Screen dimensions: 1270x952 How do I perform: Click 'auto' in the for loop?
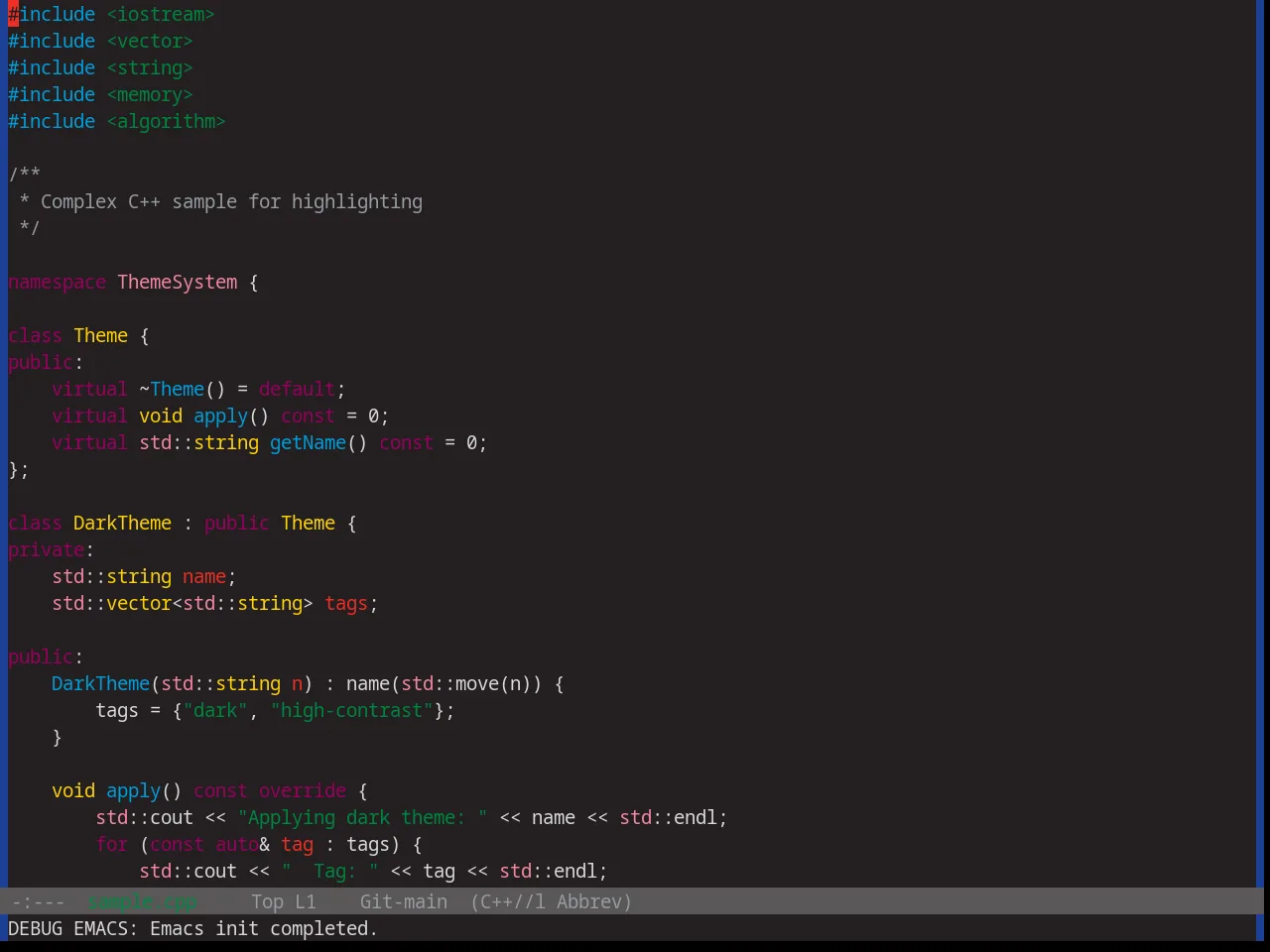point(237,844)
